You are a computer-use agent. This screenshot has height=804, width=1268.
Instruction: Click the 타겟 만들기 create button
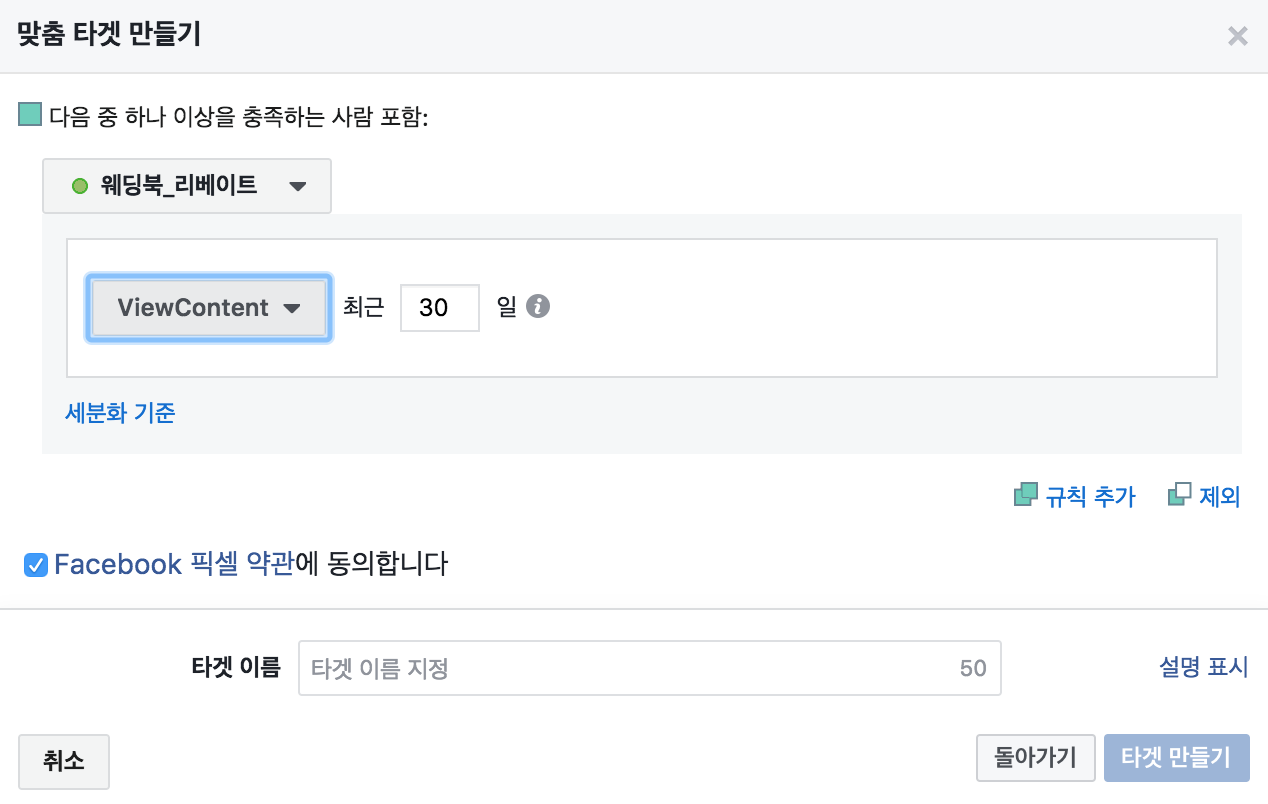[x=1177, y=758]
